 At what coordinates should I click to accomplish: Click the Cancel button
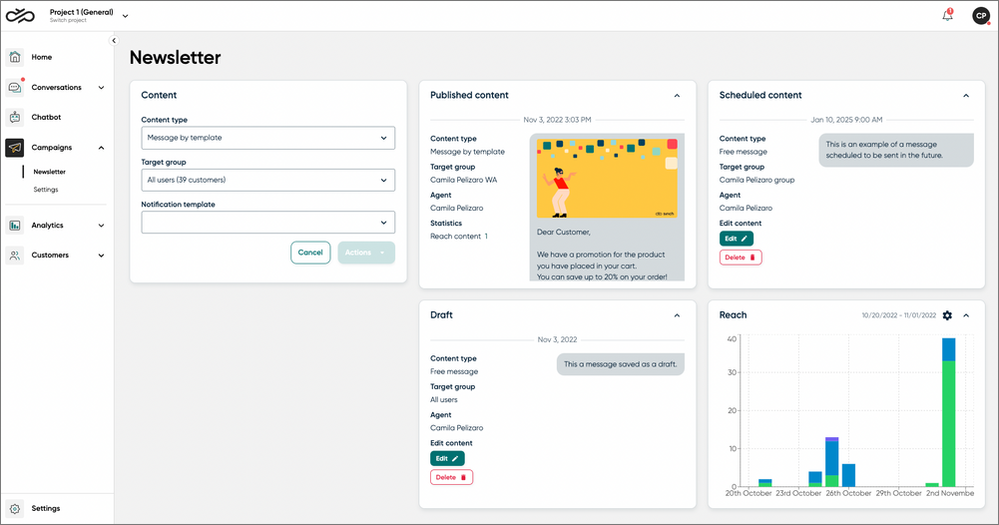click(310, 252)
